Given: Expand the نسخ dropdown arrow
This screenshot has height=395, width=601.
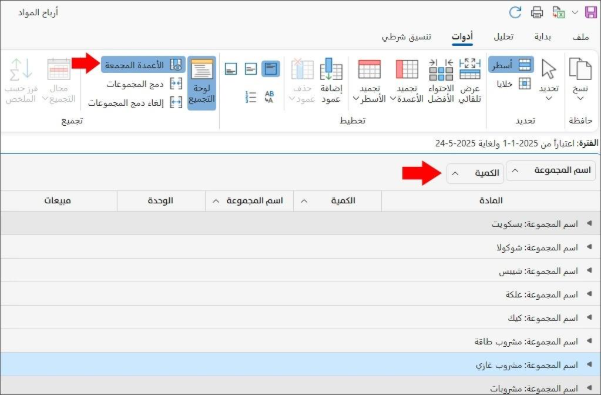Looking at the screenshot, I should [580, 98].
